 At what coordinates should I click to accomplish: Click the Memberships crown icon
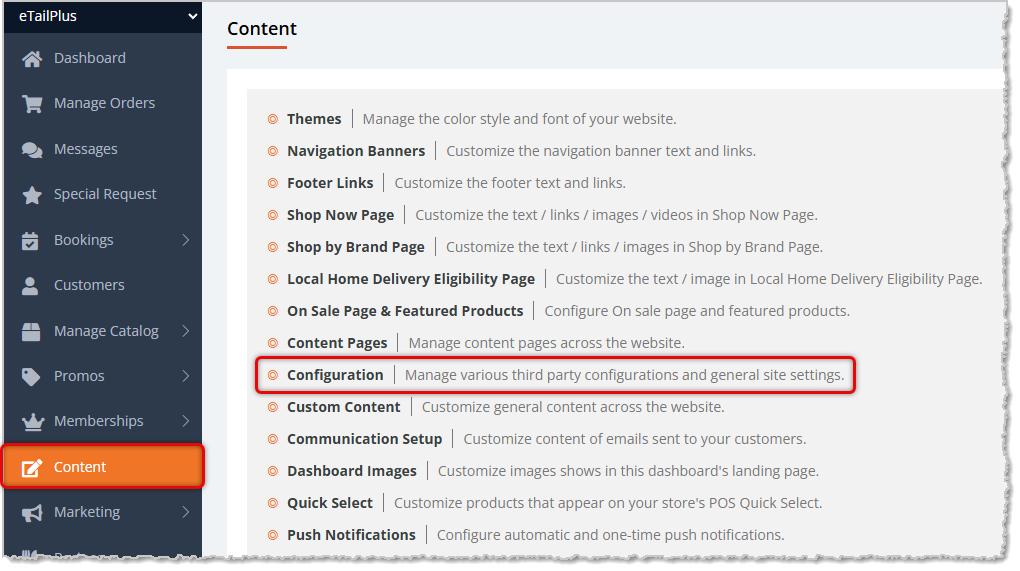coord(33,422)
